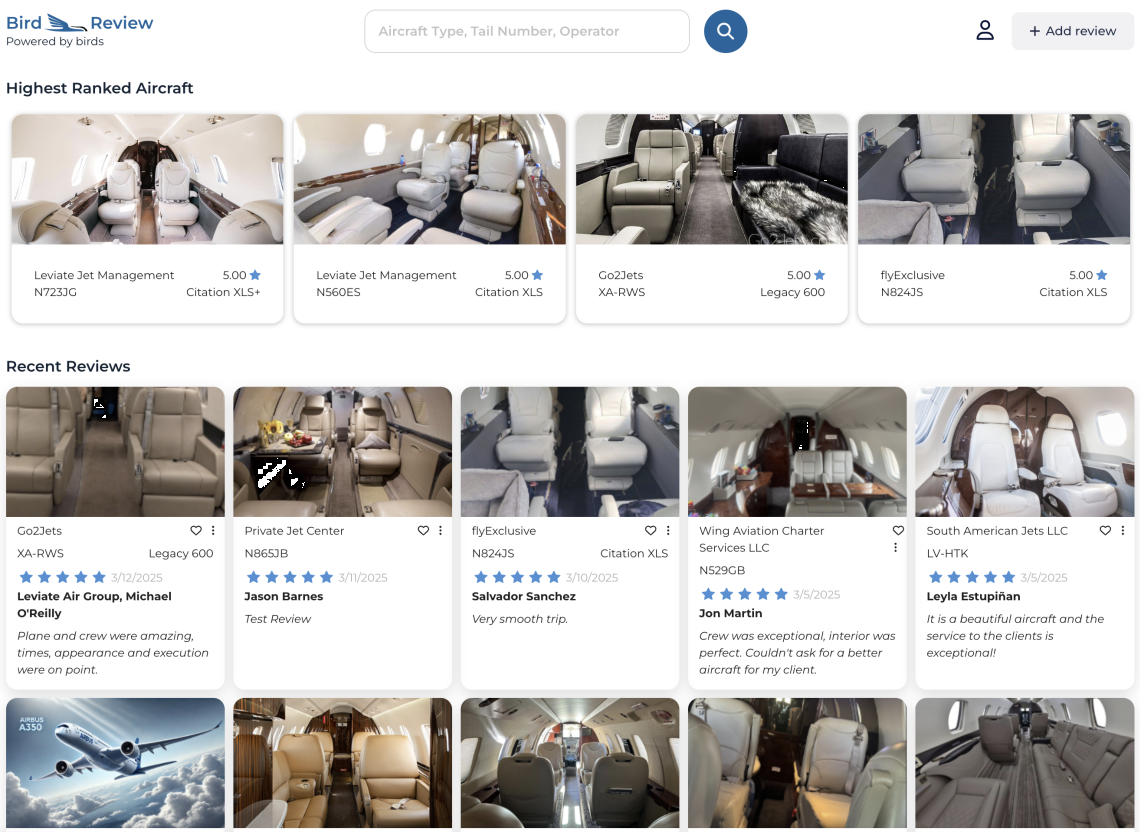Screen dimensions: 1140x832
Task: Click the 'Highest Ranked Aircraft' heading
Action: [x=100, y=88]
